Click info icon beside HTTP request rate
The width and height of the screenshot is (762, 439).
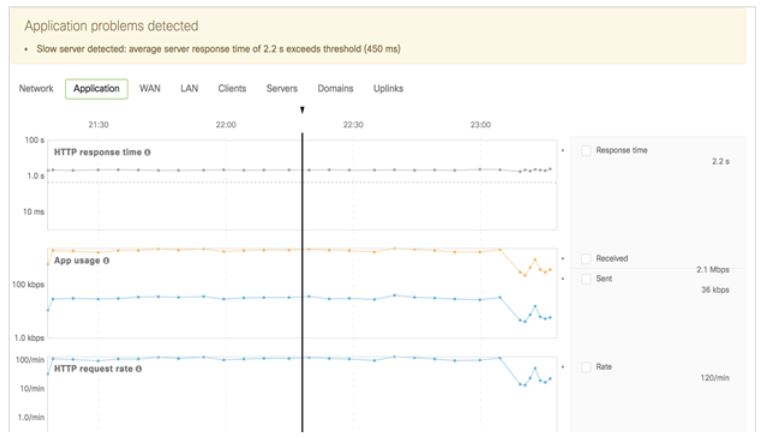[x=139, y=369]
